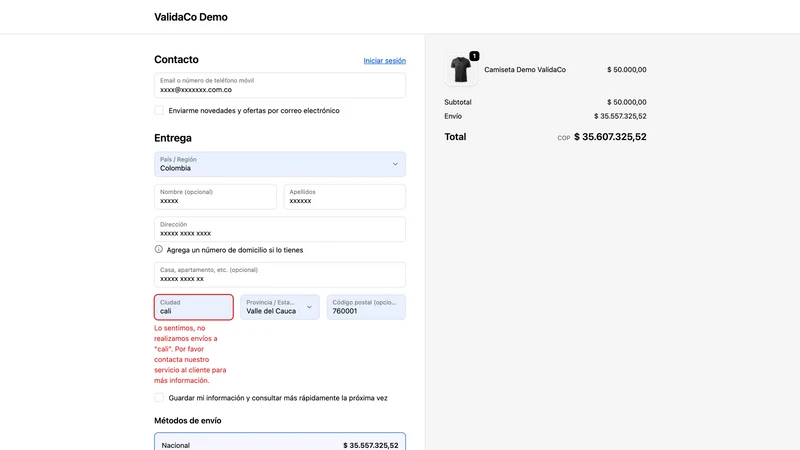Viewport: 800px width, 450px height.
Task: Click the Camiseta Demo ValidaCo product name
Action: [524, 70]
